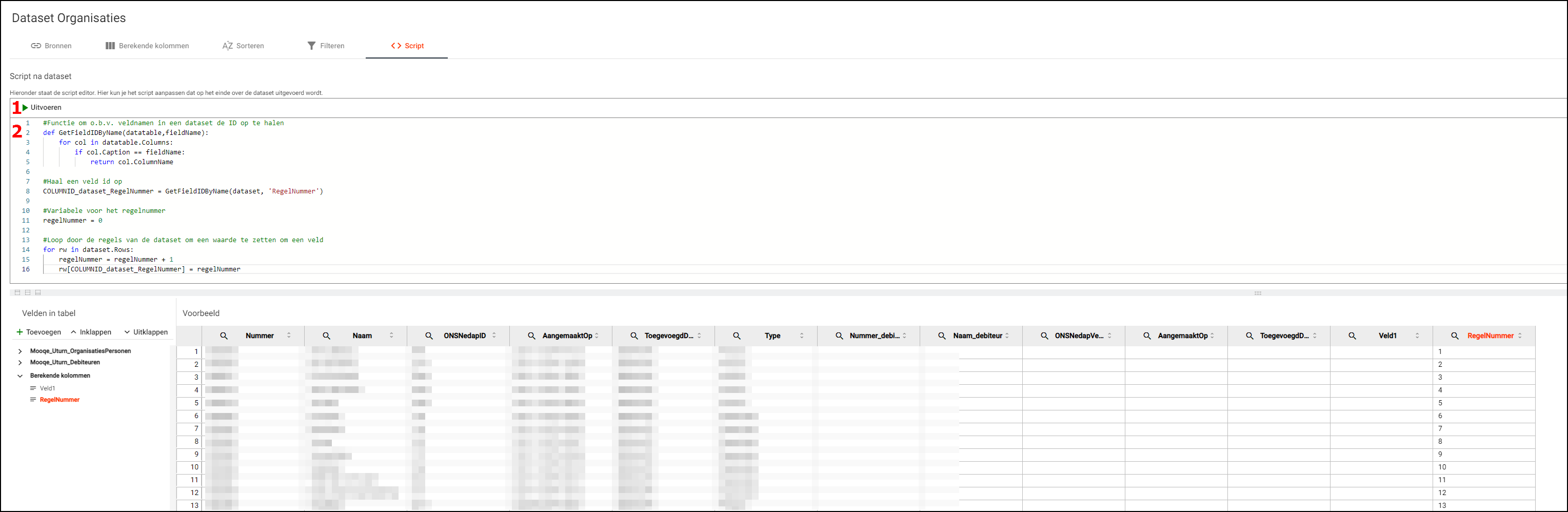Image resolution: width=1568 pixels, height=512 pixels.
Task: Run the script with the Uitvoeren play icon
Action: point(26,108)
